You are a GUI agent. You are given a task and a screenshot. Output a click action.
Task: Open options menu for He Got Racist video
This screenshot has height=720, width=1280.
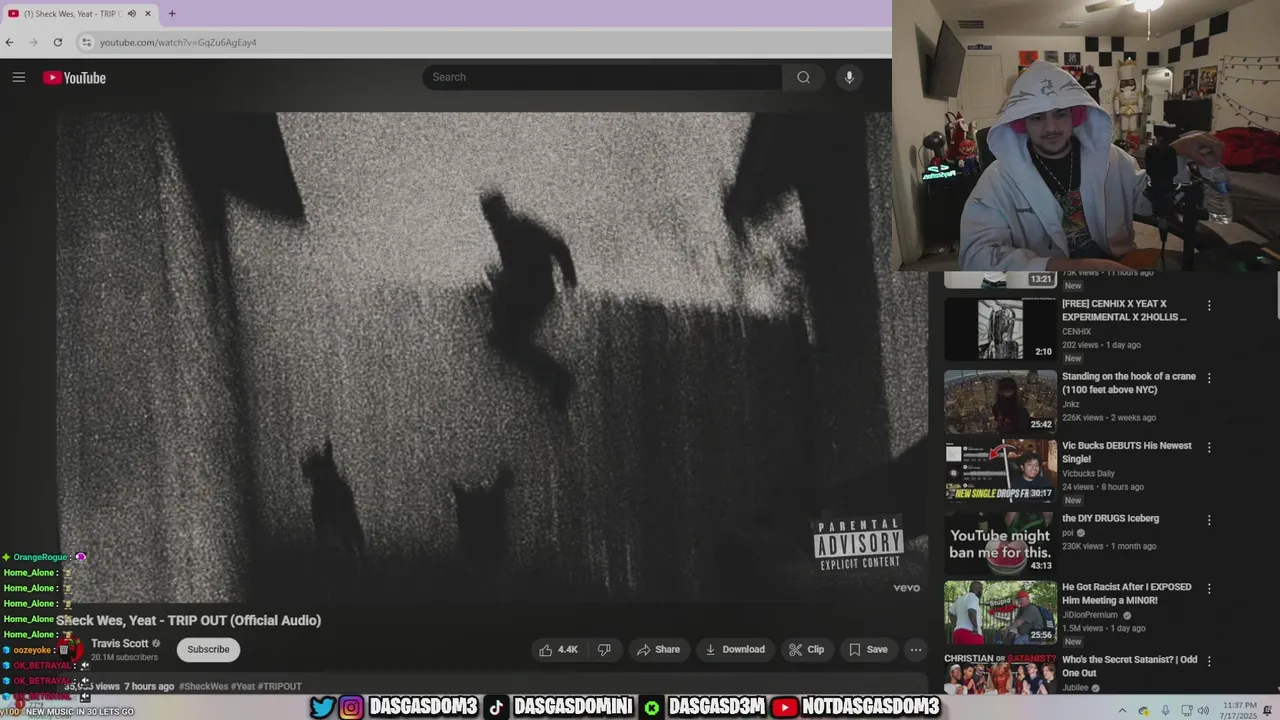pyautogui.click(x=1209, y=589)
